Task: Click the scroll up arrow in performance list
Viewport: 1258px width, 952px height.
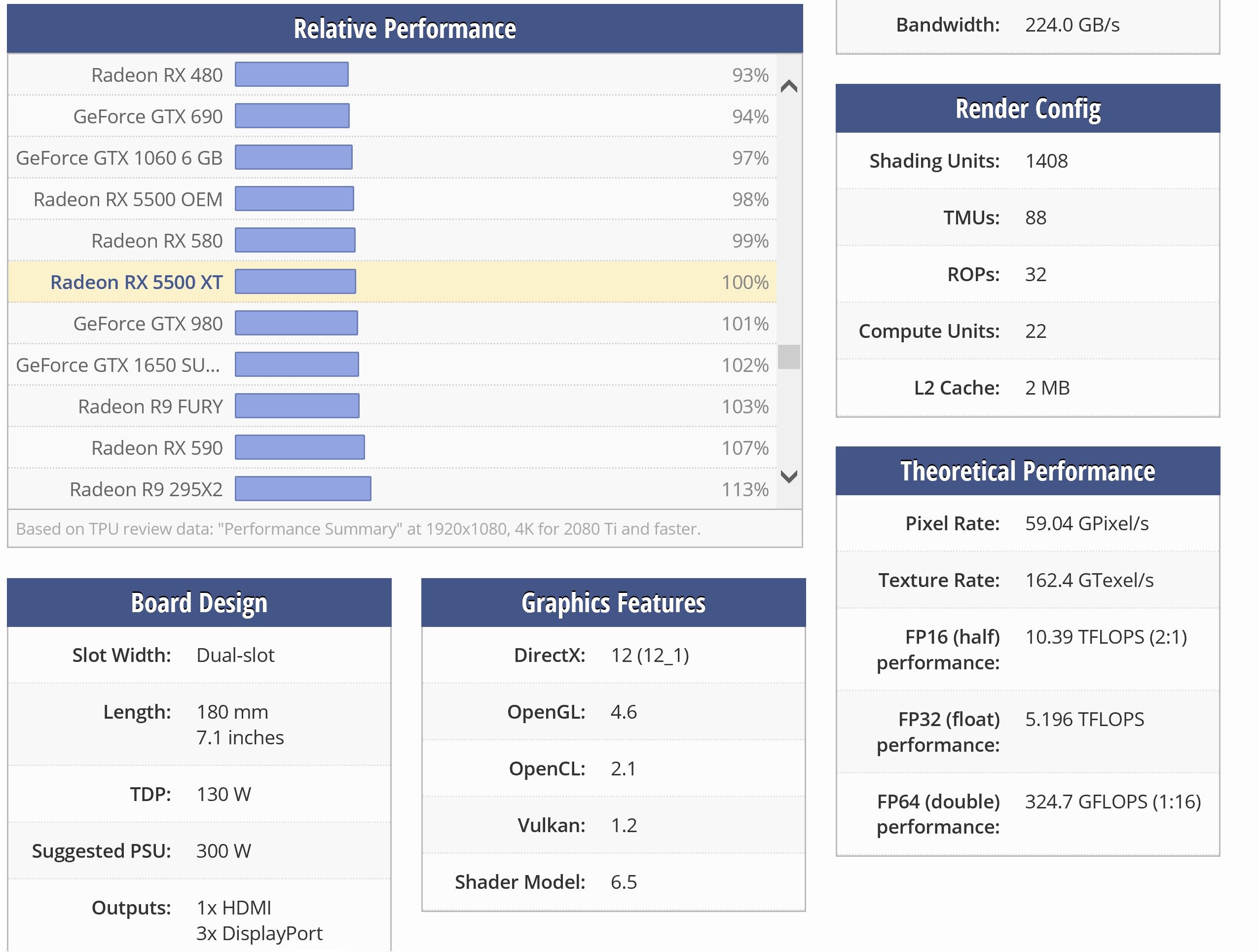Action: [x=789, y=86]
